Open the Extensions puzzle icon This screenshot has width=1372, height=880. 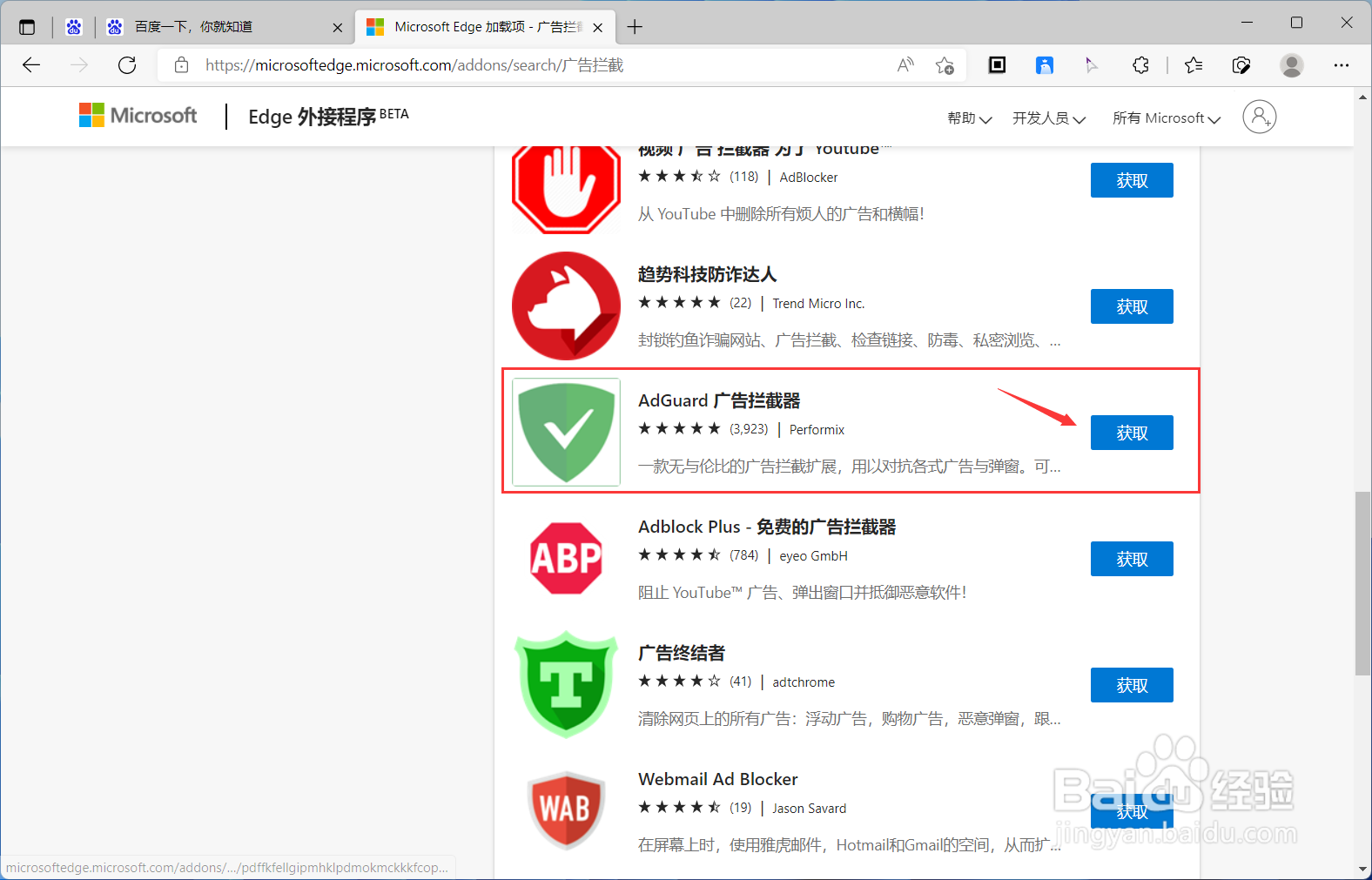click(x=1140, y=64)
